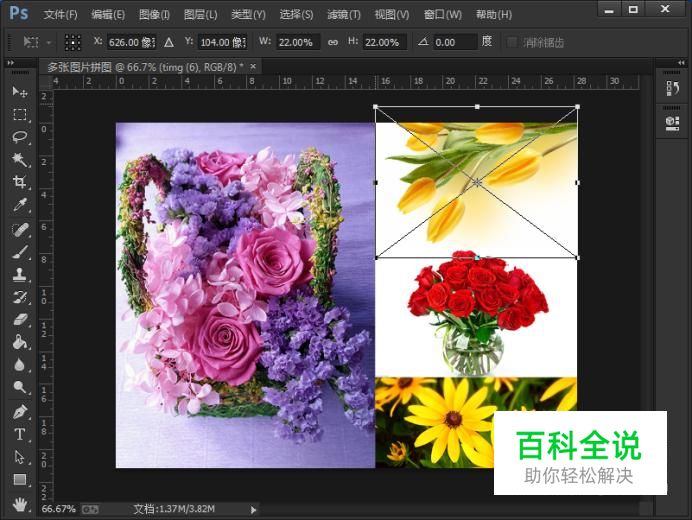
Task: Open the 图像(I) menu
Action: coord(154,15)
